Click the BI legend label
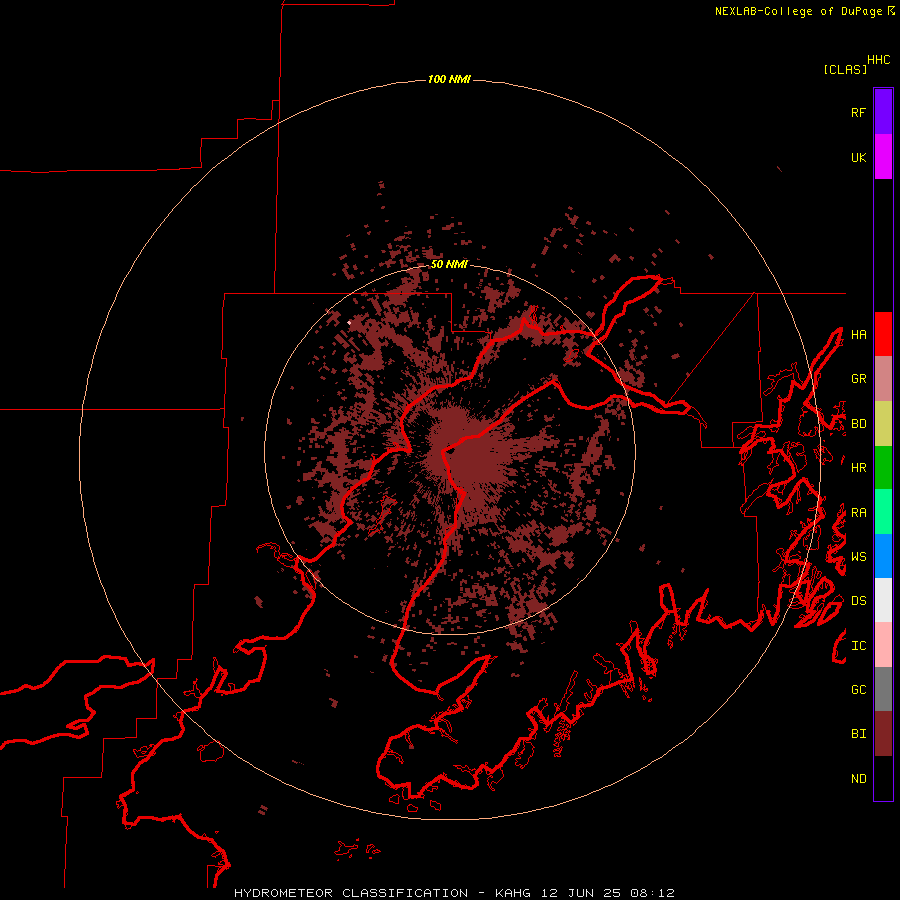The height and width of the screenshot is (900, 900). [858, 734]
